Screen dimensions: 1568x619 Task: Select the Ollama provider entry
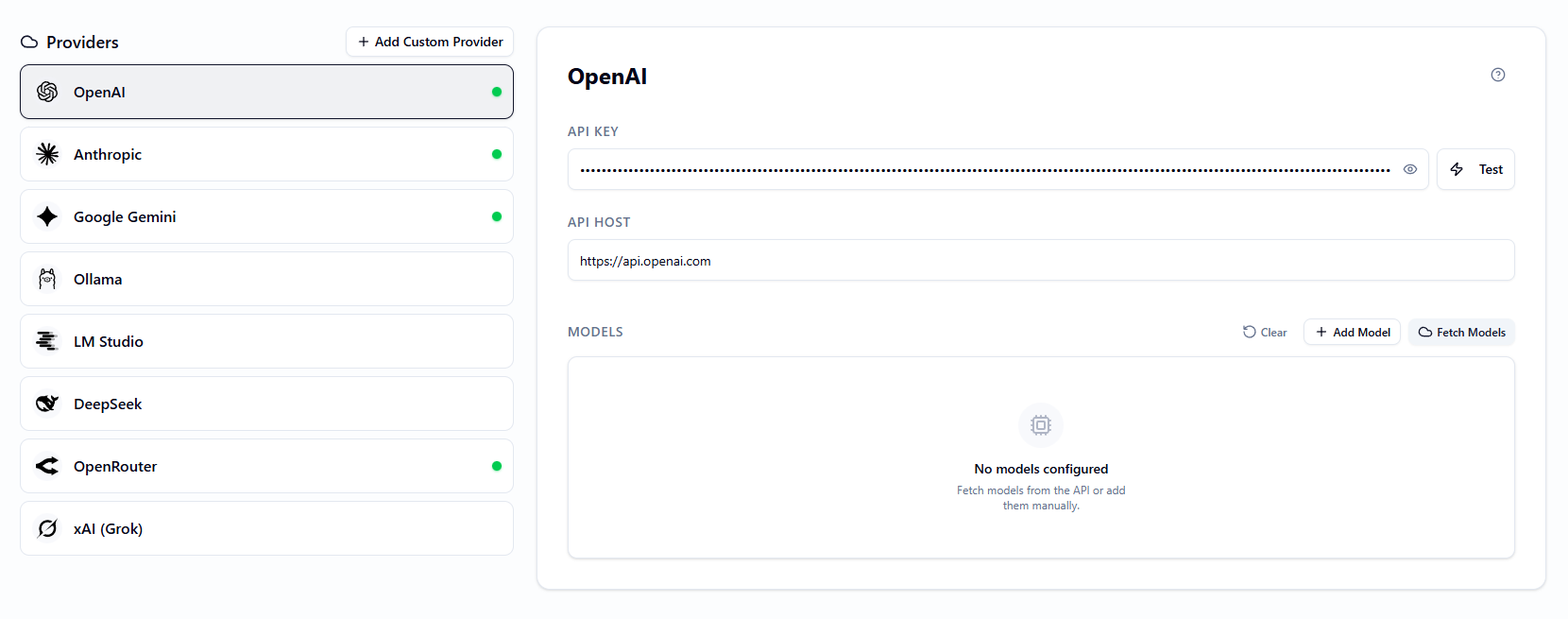266,279
